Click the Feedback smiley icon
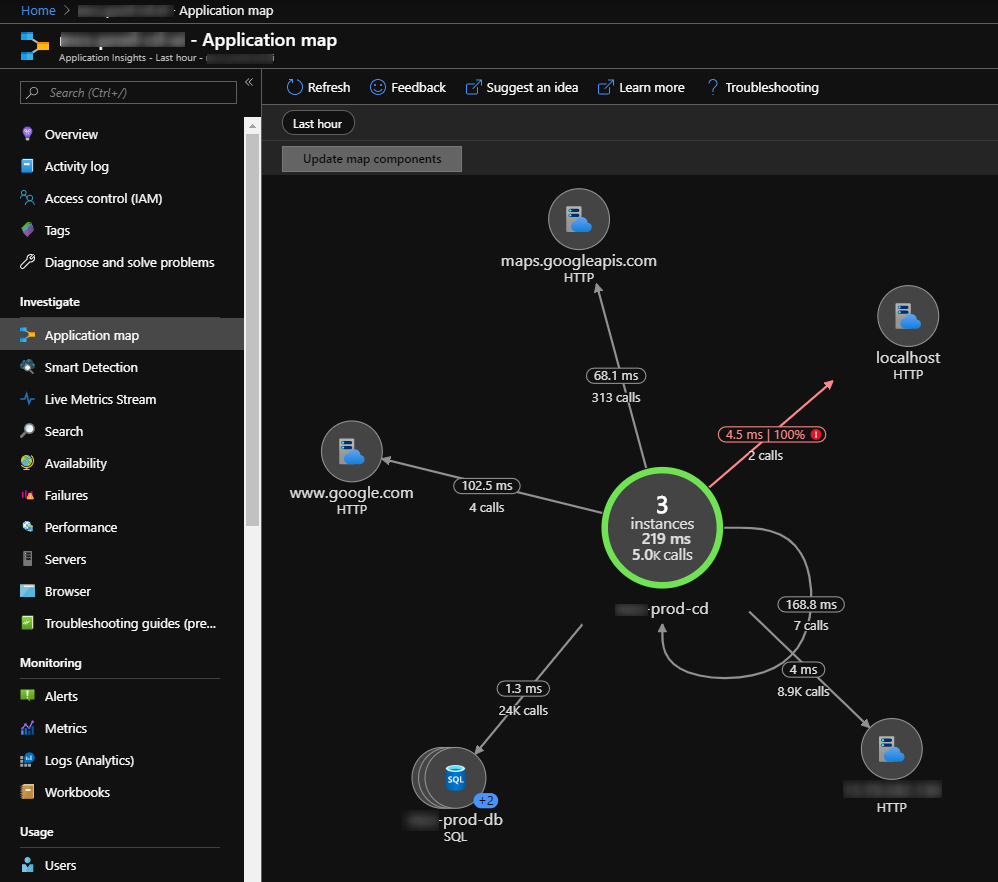This screenshot has width=998, height=882. [378, 88]
